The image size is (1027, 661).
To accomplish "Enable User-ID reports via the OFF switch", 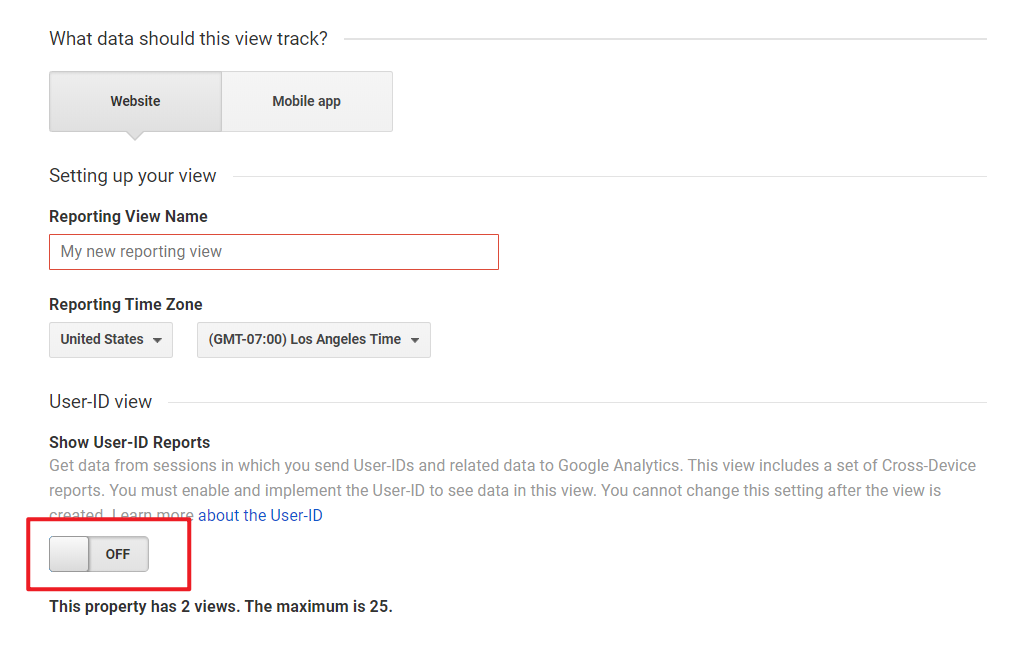I will [x=97, y=554].
